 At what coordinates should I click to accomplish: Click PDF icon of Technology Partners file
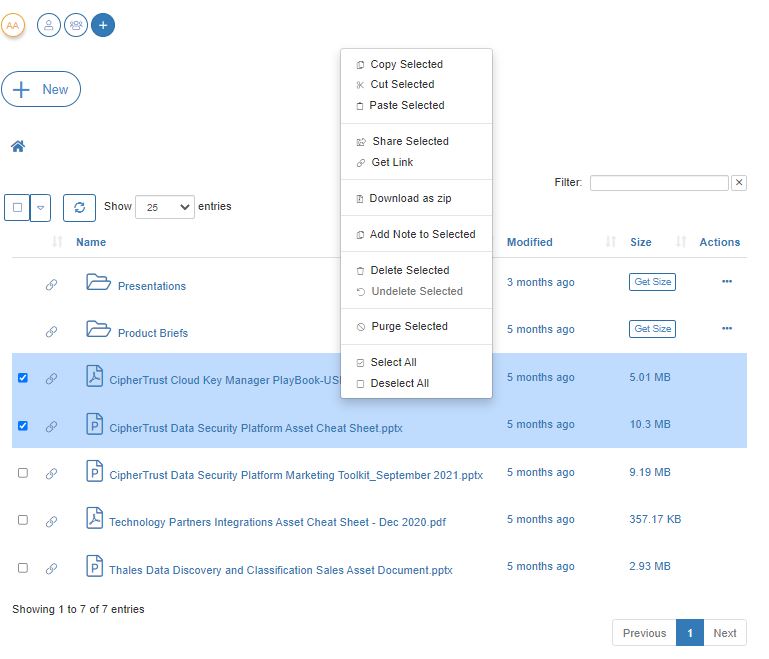pos(95,518)
